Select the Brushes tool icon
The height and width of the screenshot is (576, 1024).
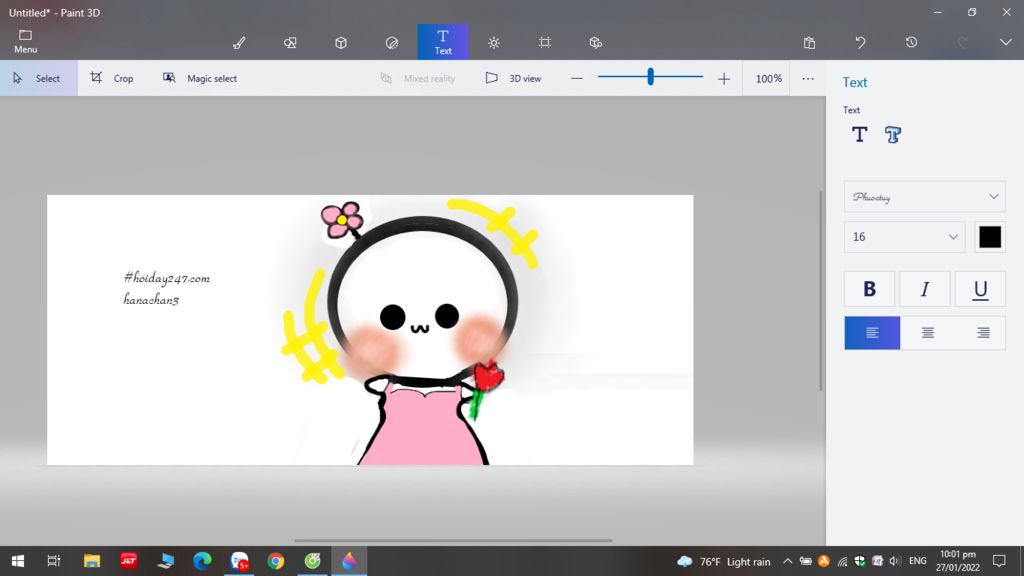(239, 43)
